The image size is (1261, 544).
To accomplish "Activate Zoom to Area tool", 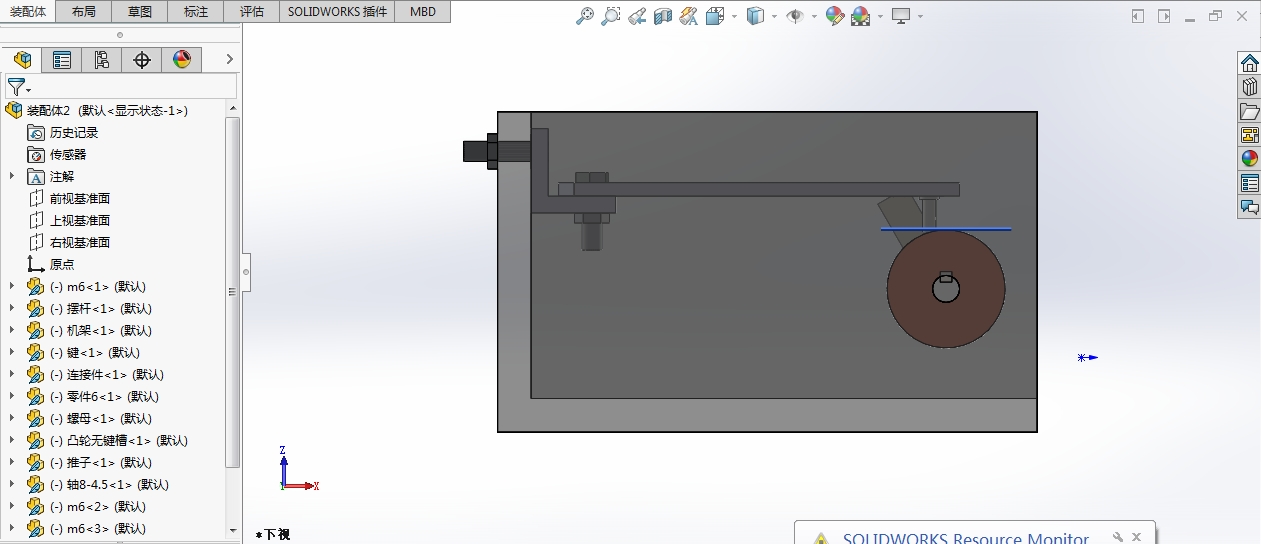I will pos(611,16).
